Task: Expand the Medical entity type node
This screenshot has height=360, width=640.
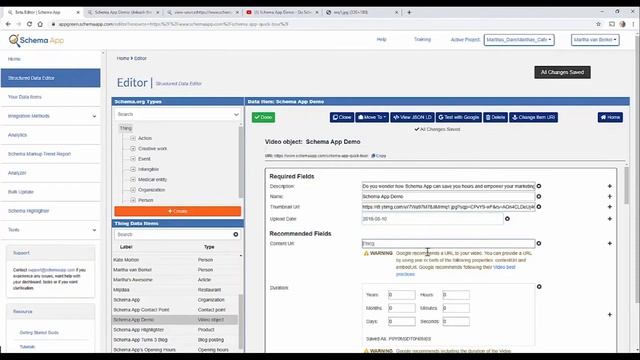Action: [x=133, y=179]
